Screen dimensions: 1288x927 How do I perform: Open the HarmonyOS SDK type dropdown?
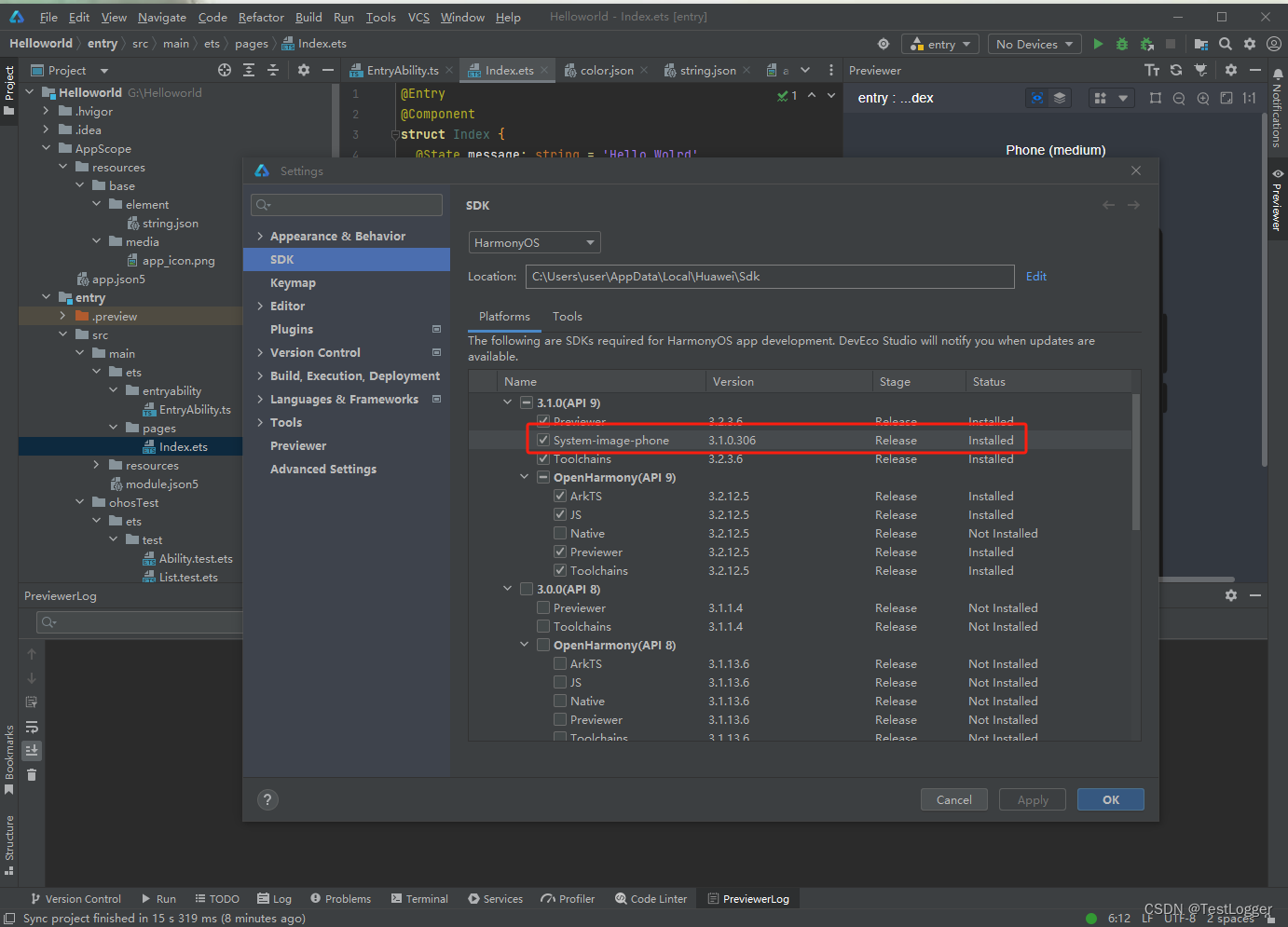tap(534, 242)
